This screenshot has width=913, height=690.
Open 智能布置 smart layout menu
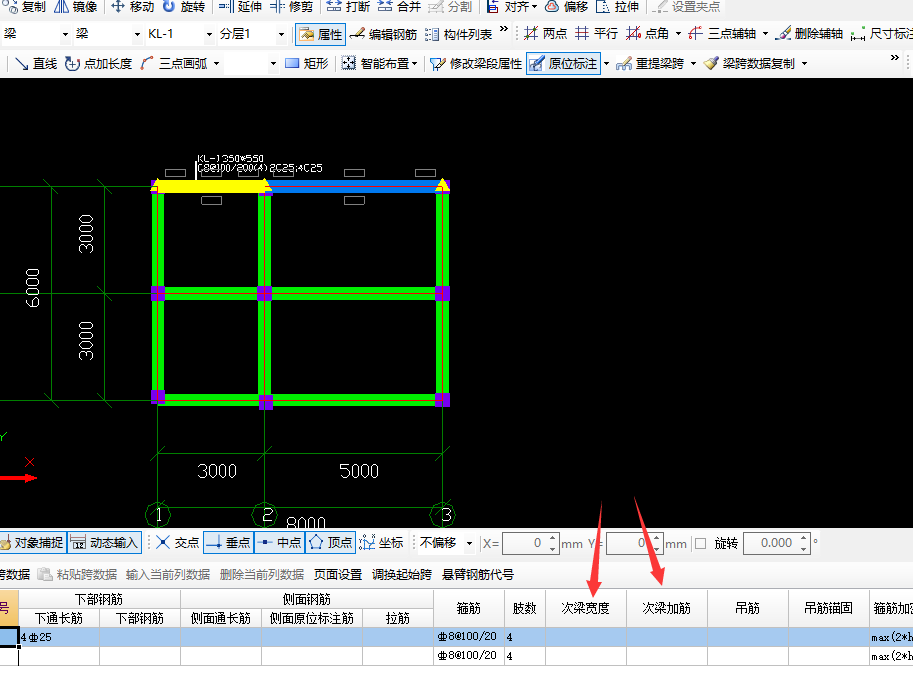click(x=379, y=63)
